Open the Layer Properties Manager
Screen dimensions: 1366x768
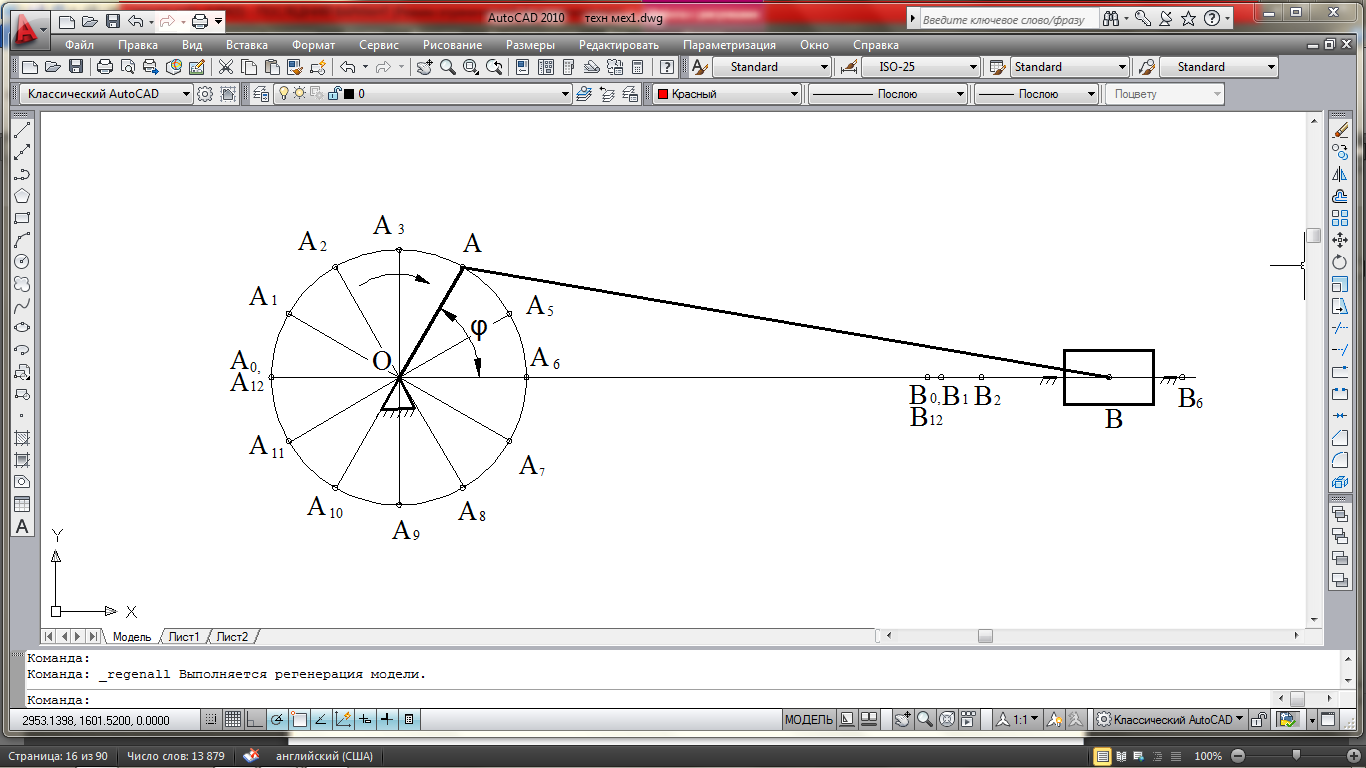coord(262,94)
